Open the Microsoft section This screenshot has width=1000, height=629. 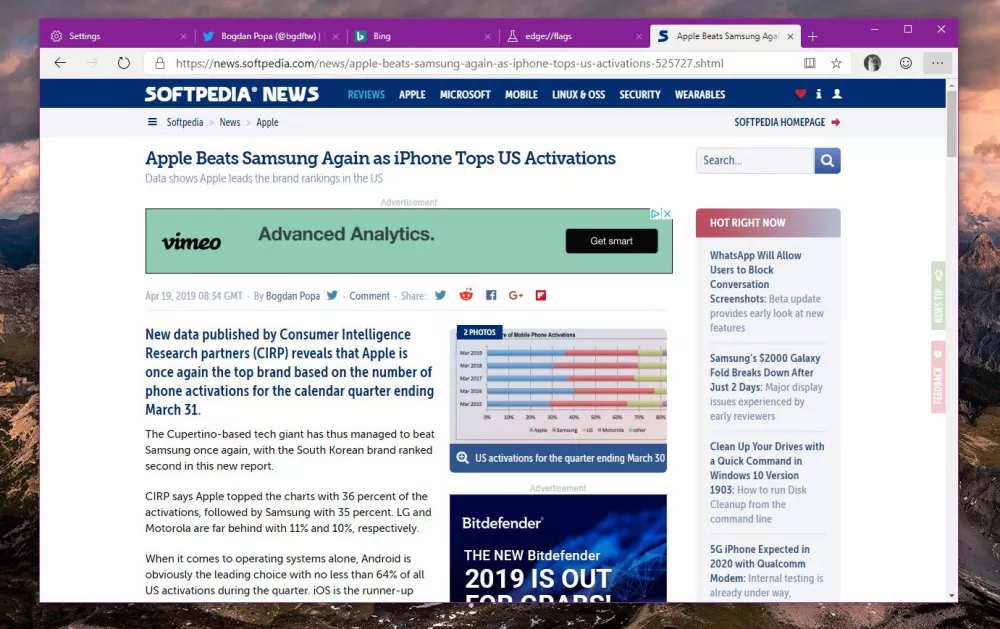[x=465, y=94]
